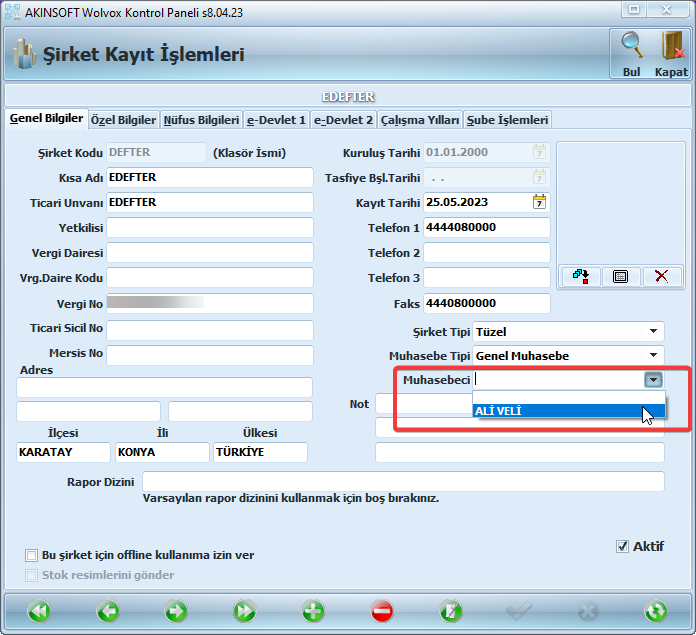Image resolution: width=696 pixels, height=635 pixels.
Task: Click the Kapat door exit icon
Action: 672,45
